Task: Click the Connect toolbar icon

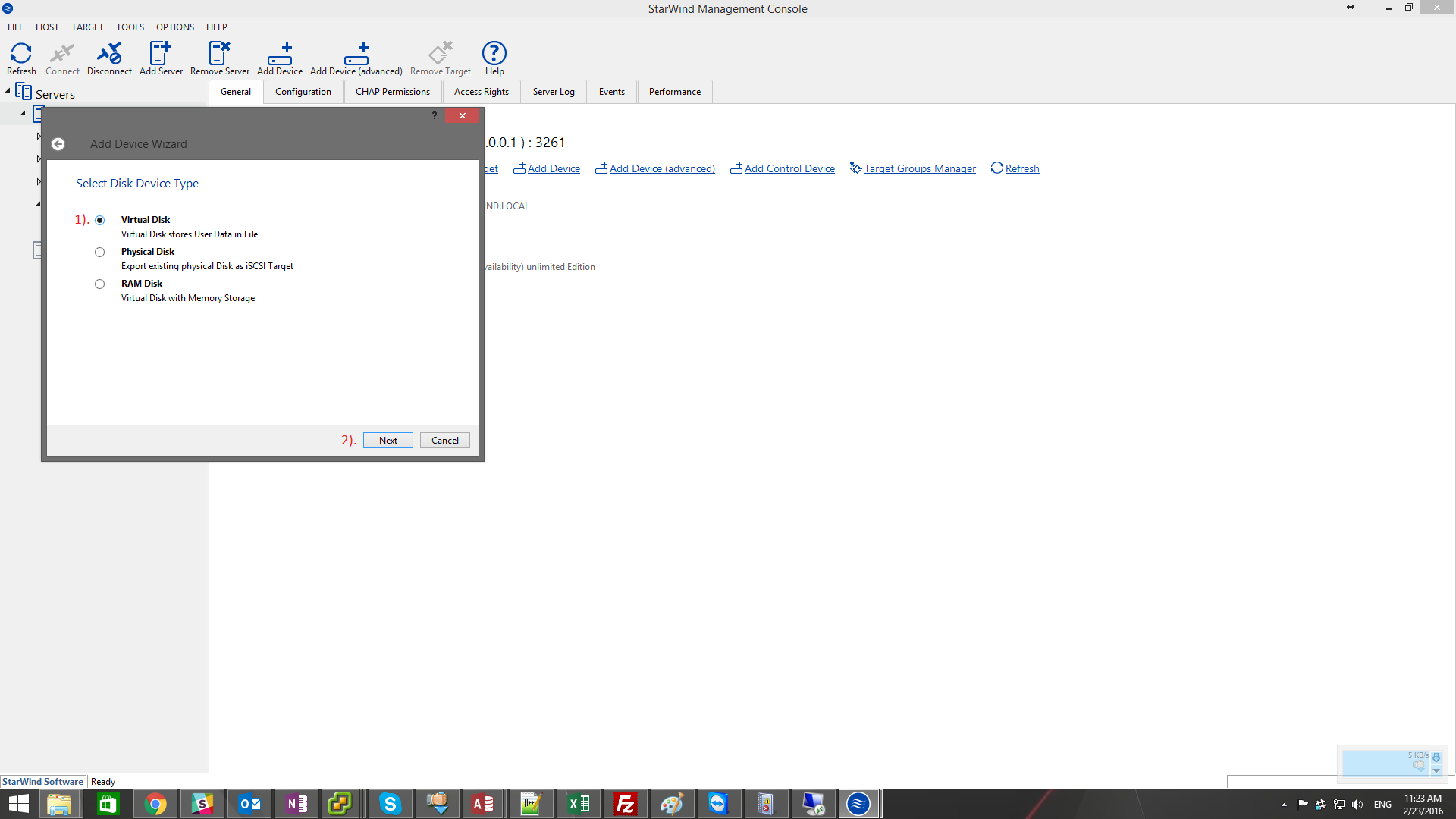Action: pyautogui.click(x=62, y=58)
